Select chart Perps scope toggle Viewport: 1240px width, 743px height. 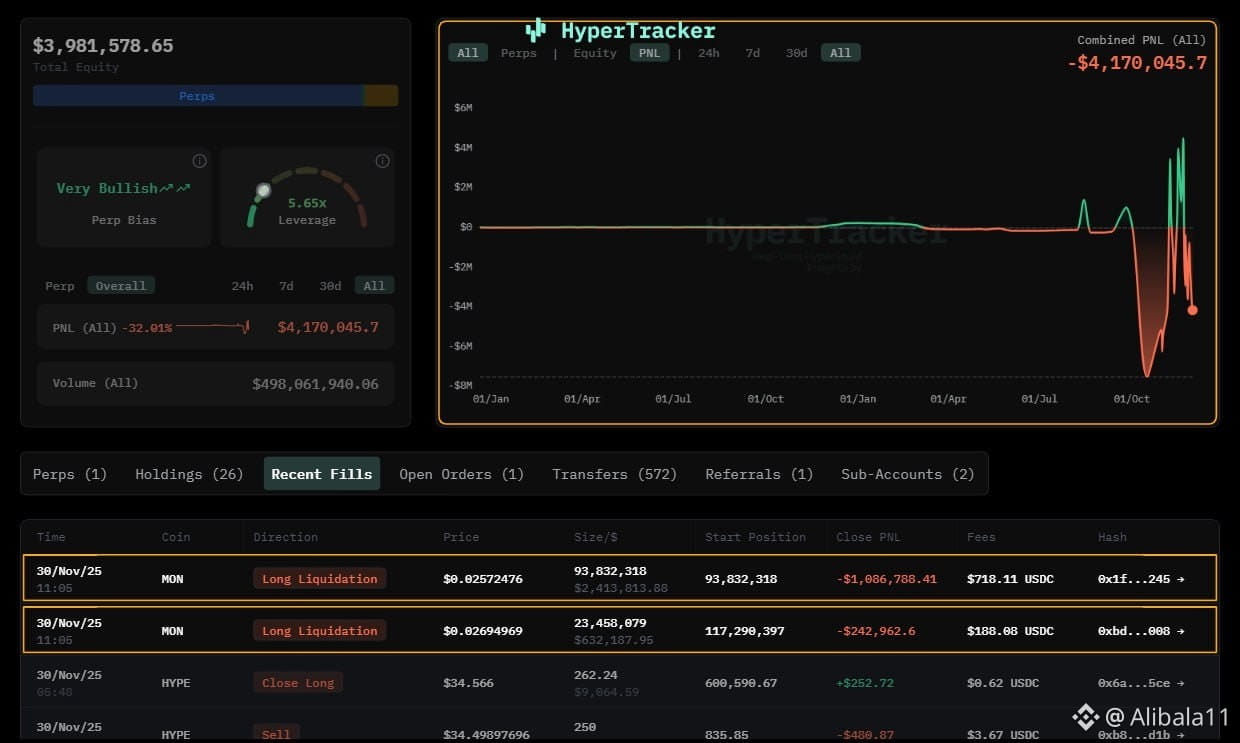(519, 53)
